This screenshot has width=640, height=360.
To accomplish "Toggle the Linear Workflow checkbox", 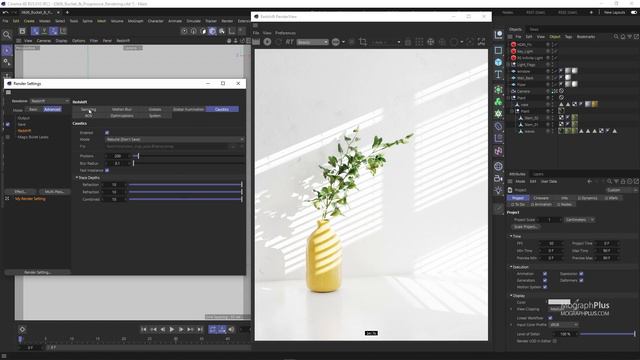I will [x=550, y=318].
